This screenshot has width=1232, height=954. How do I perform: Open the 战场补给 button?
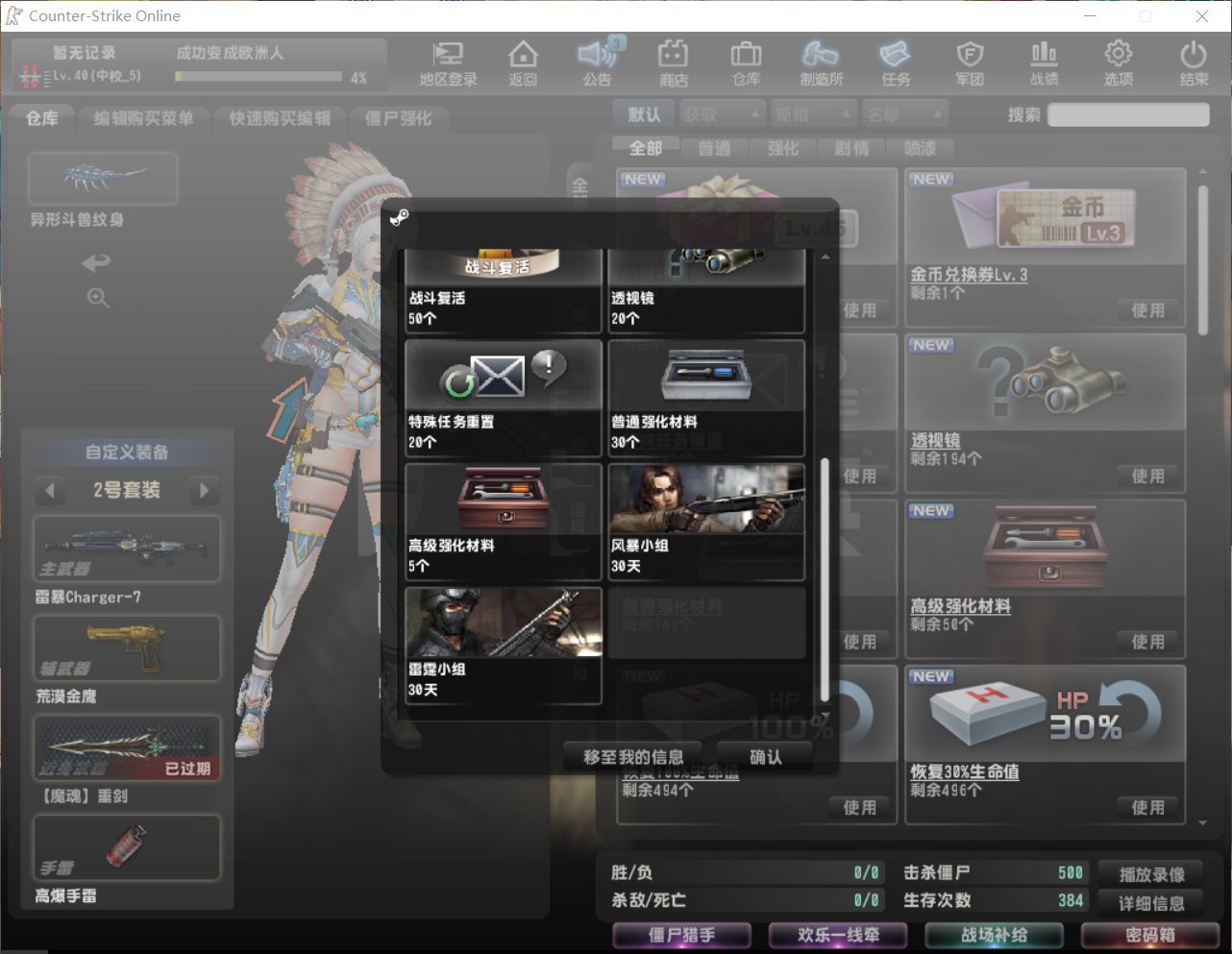[995, 935]
